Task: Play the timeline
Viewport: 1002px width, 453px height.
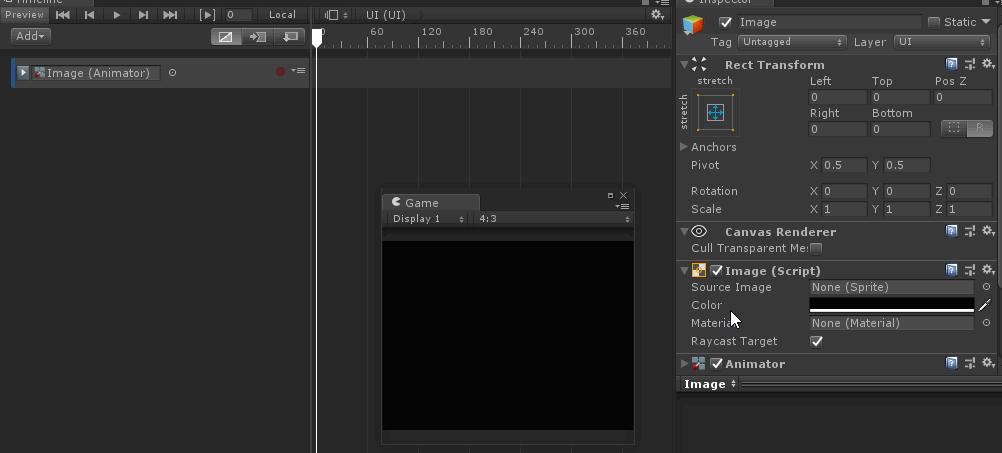Action: (x=116, y=15)
